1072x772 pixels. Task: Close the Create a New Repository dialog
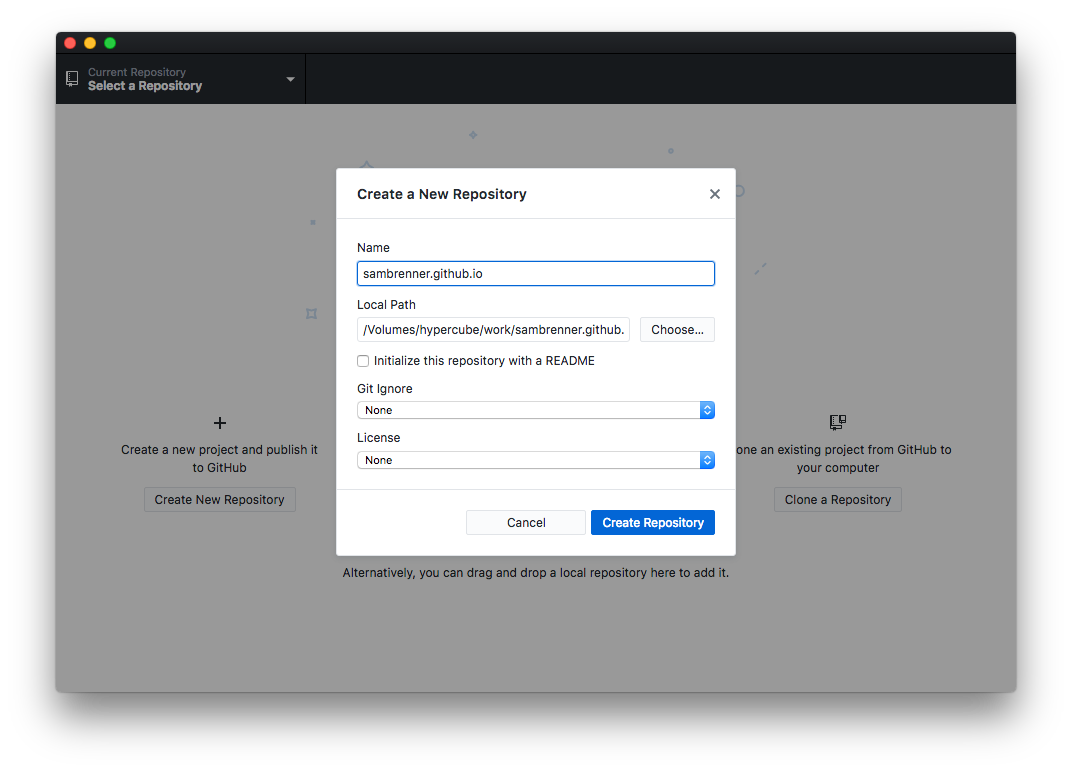coord(714,194)
